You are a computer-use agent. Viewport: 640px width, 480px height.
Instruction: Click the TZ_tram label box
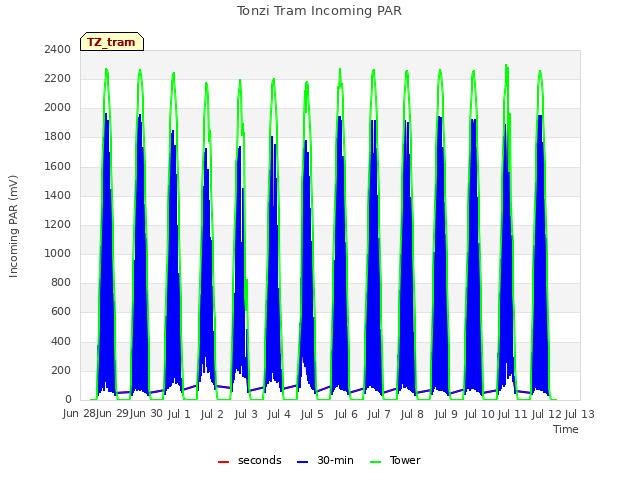click(112, 42)
